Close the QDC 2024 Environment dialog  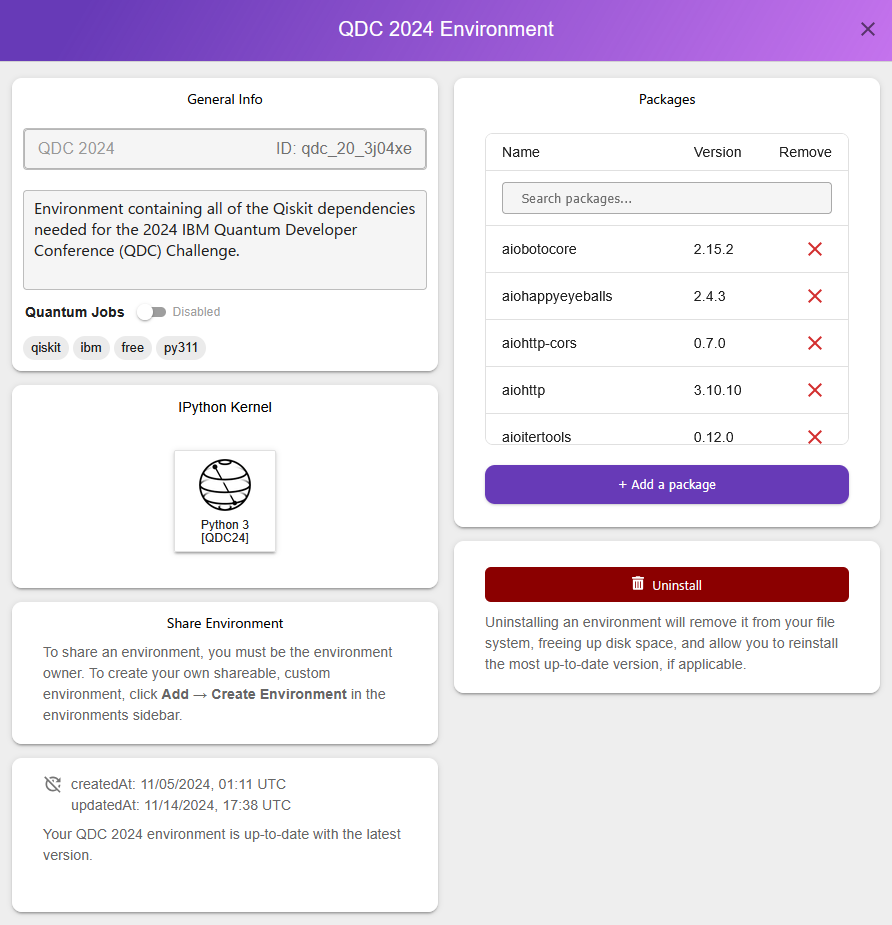[867, 29]
